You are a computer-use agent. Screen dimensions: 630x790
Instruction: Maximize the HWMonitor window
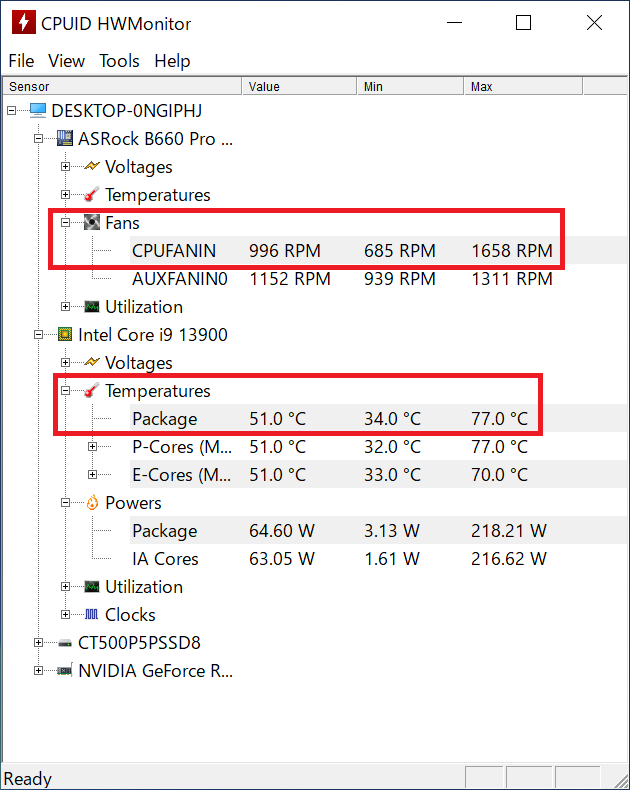[x=523, y=23]
